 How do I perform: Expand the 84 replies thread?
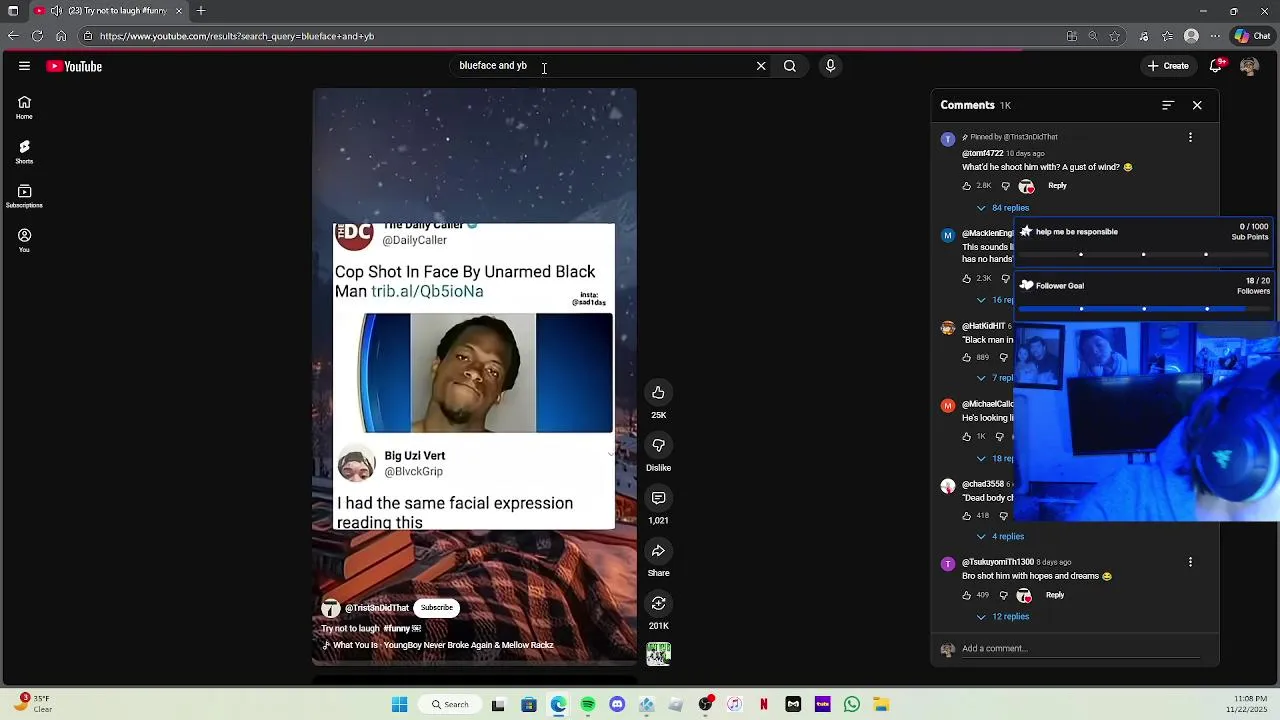click(1002, 208)
